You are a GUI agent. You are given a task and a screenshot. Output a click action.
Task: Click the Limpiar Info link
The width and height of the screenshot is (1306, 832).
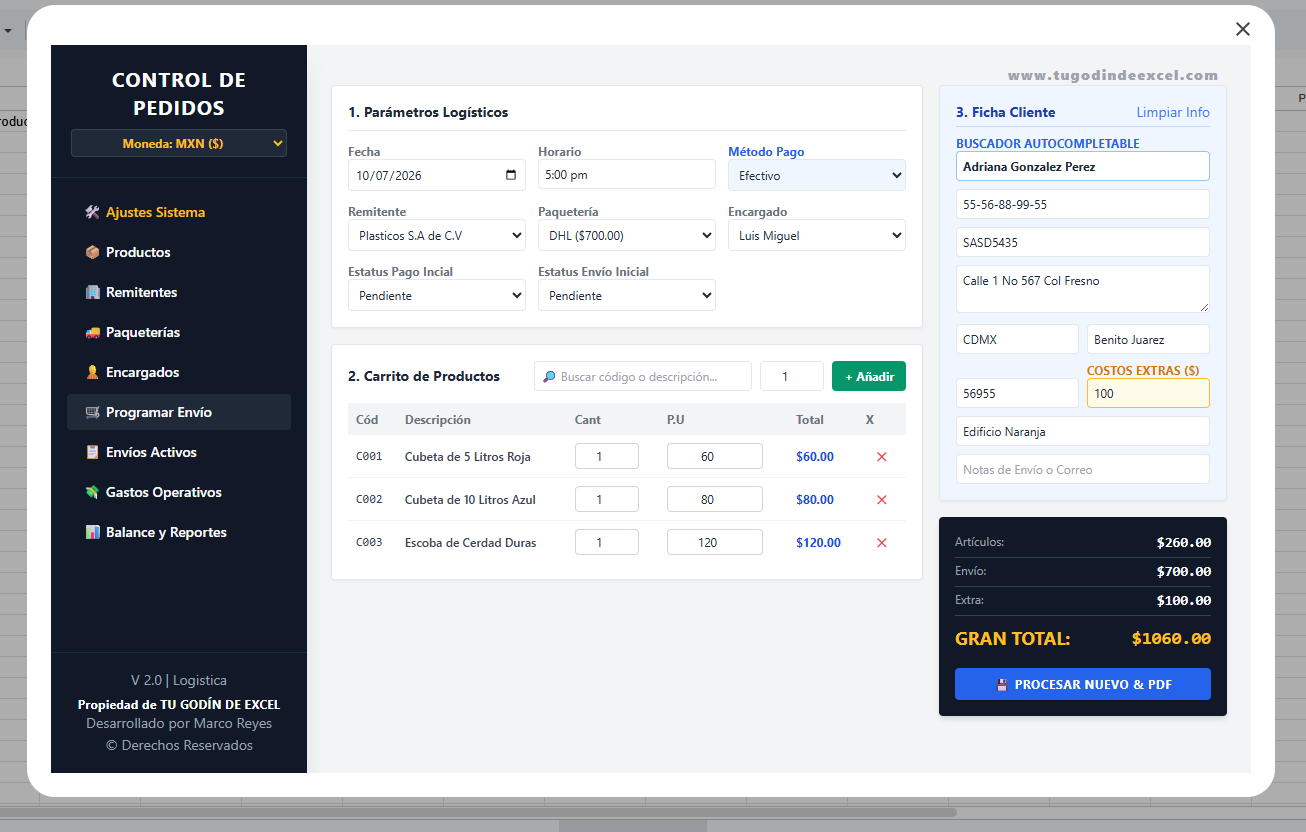coord(1173,112)
